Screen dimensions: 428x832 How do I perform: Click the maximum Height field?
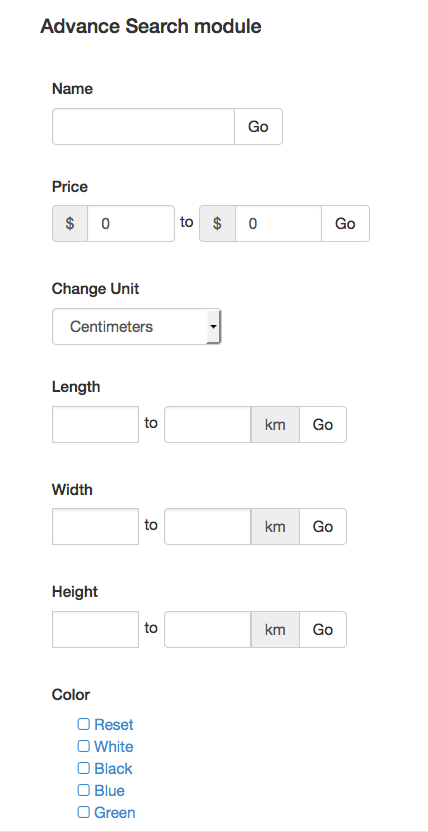[208, 629]
